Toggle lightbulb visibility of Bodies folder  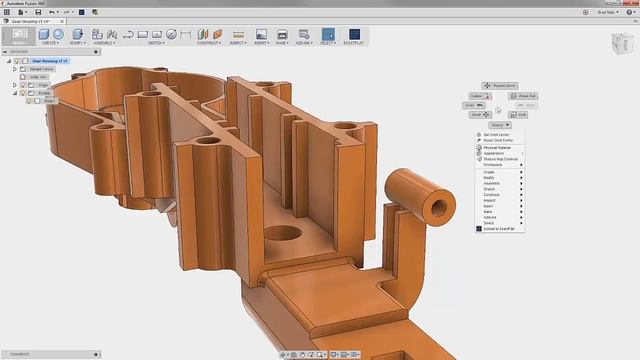click(x=23, y=93)
